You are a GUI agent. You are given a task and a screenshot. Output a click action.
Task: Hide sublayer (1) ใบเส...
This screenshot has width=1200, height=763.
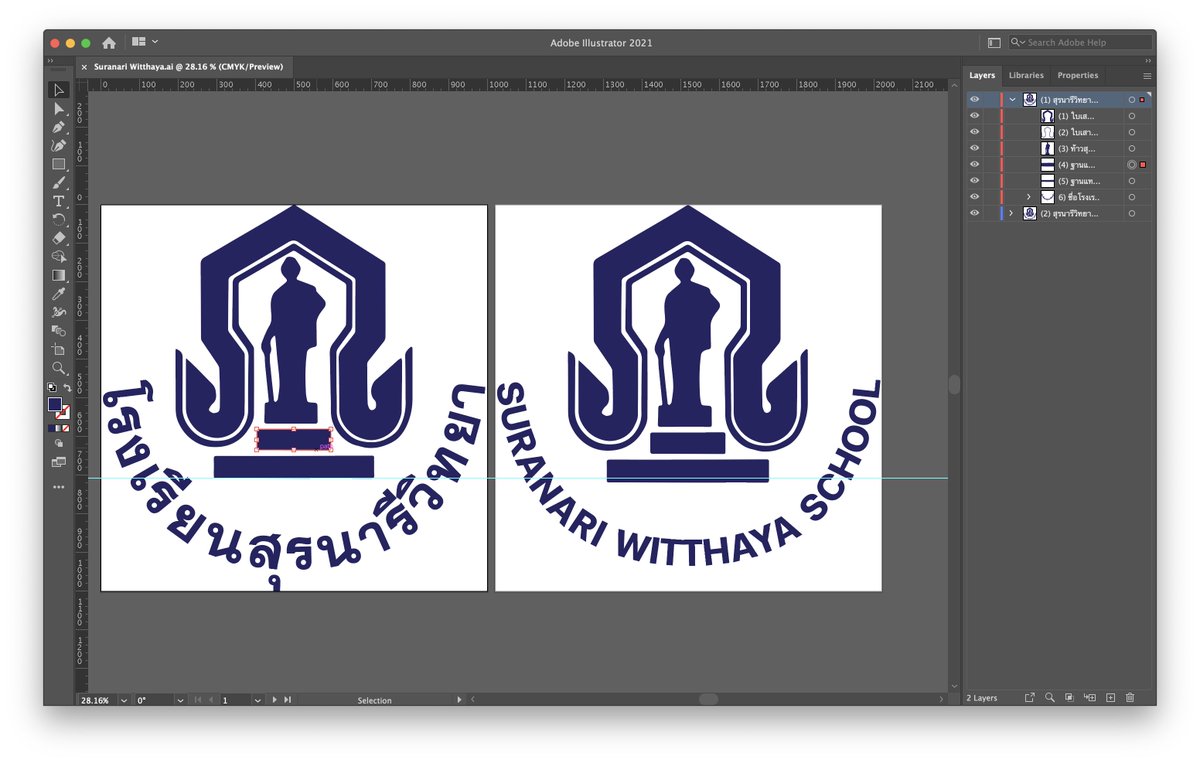[x=974, y=116]
